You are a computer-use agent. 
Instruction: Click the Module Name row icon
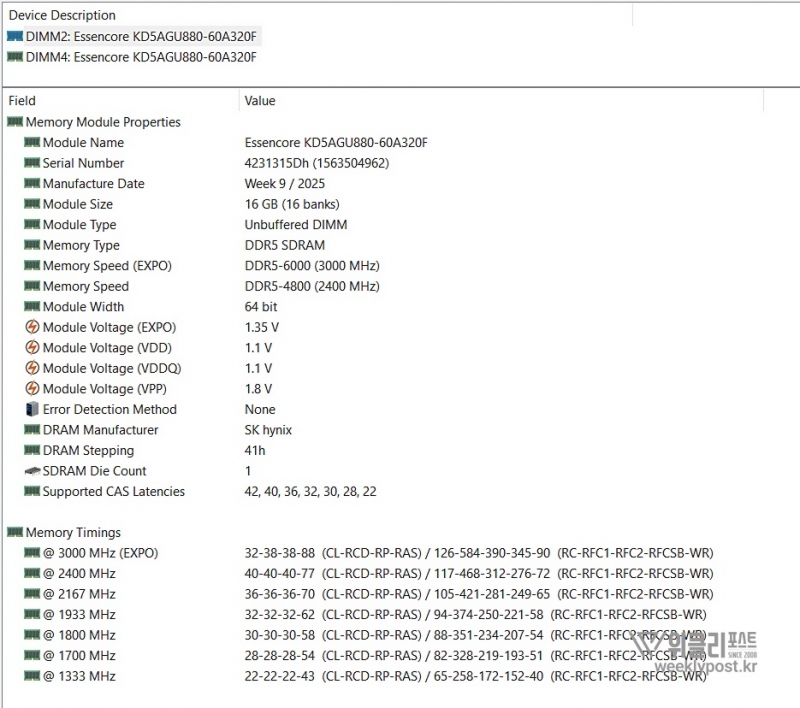pyautogui.click(x=32, y=142)
